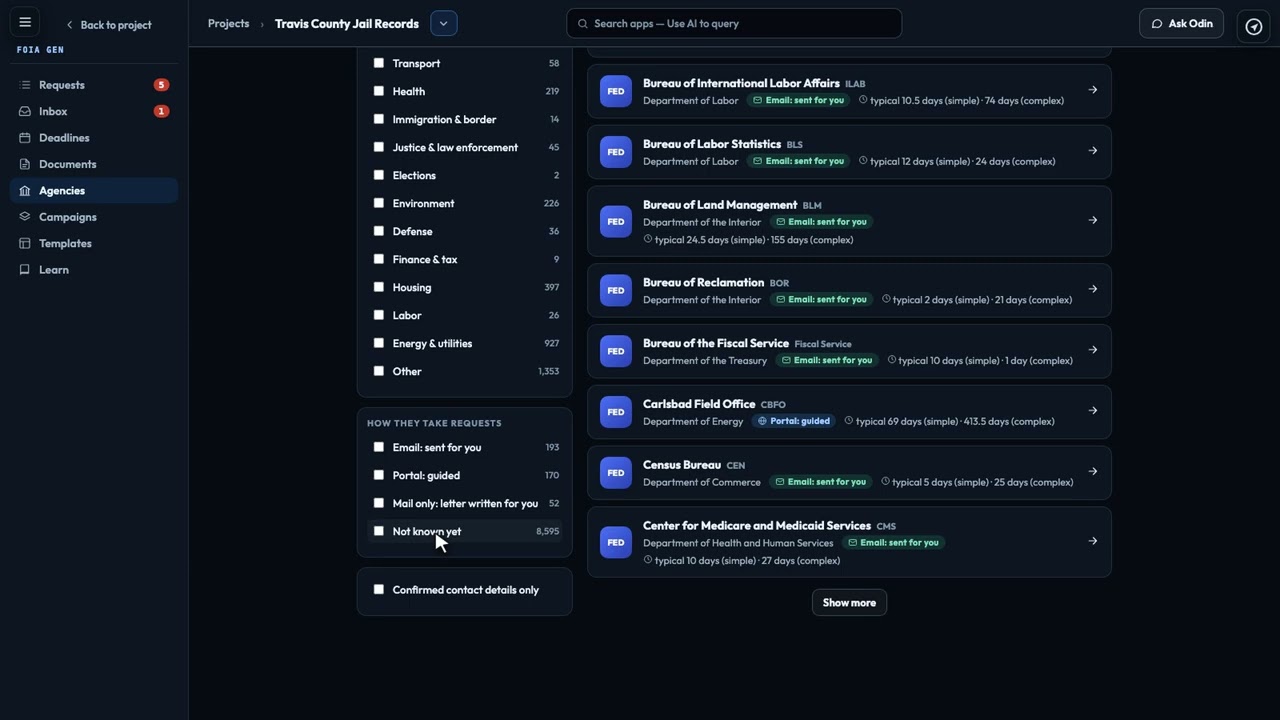
Task: Click arrow on Bureau of Labor Statistics row
Action: tap(1093, 151)
